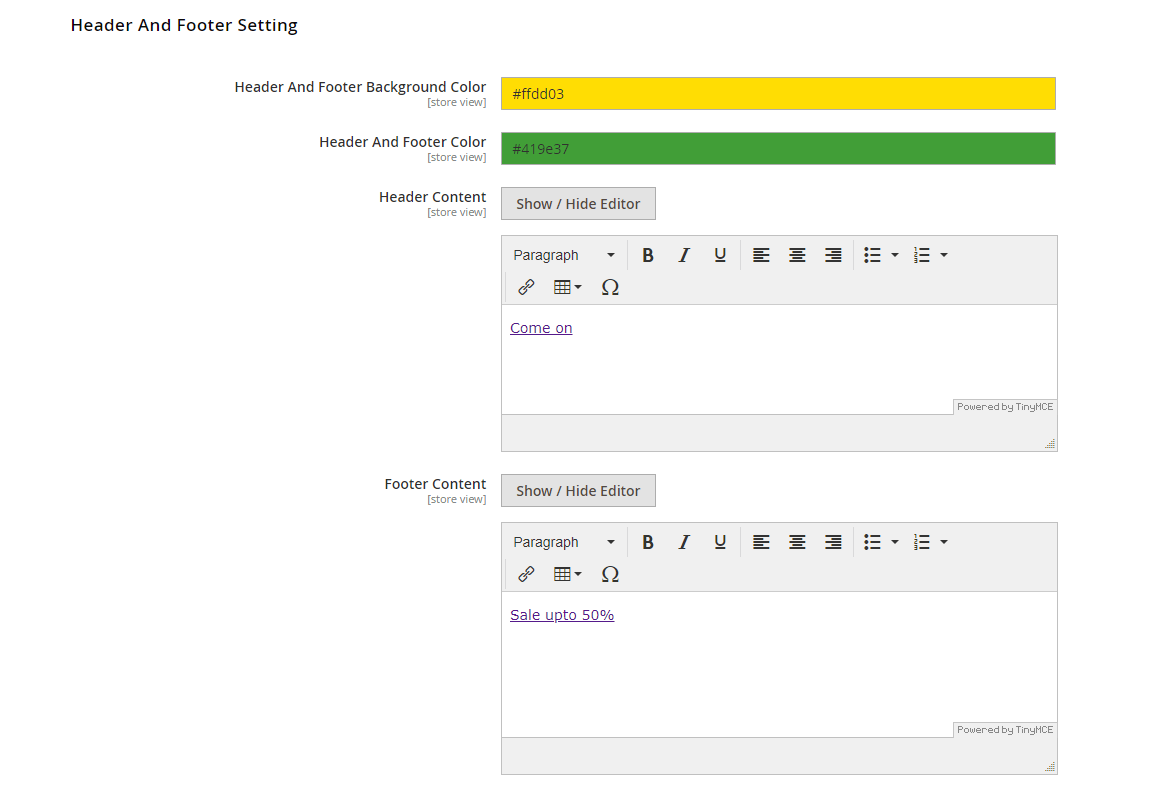Image resolution: width=1154 pixels, height=786 pixels.
Task: Align text right in Footer Content editor
Action: [x=833, y=542]
